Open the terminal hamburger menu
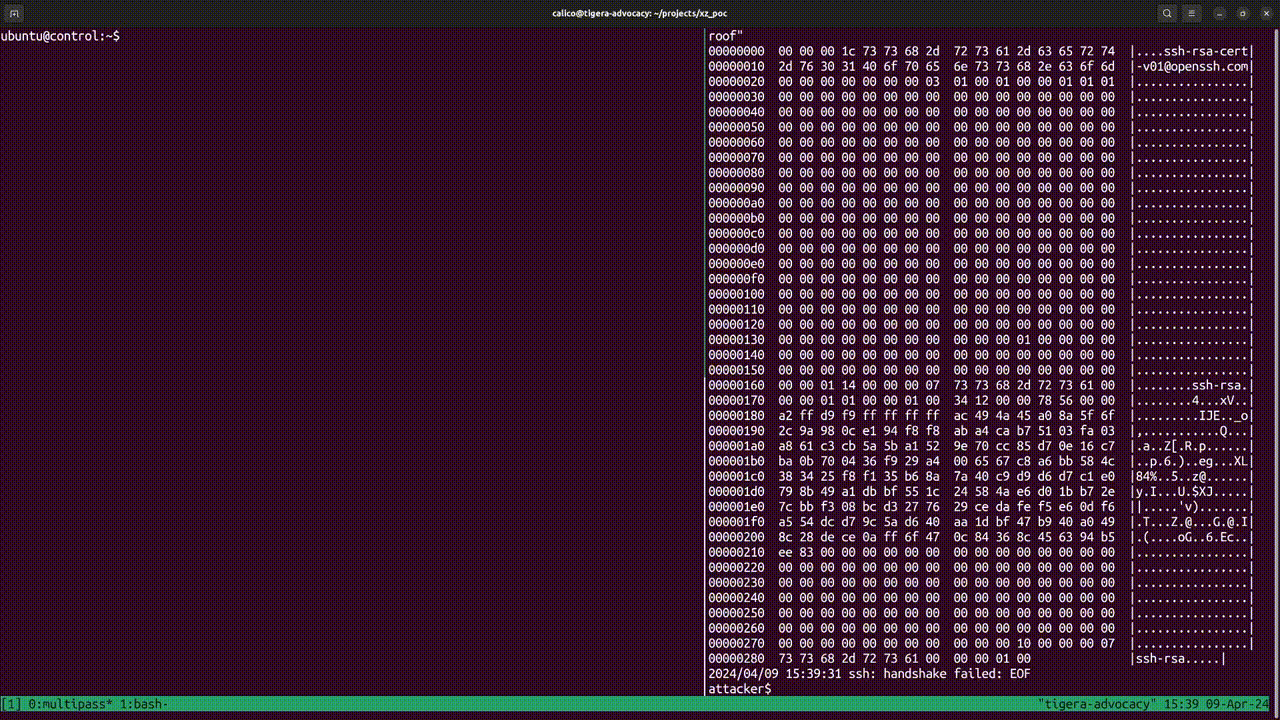 tap(1193, 13)
